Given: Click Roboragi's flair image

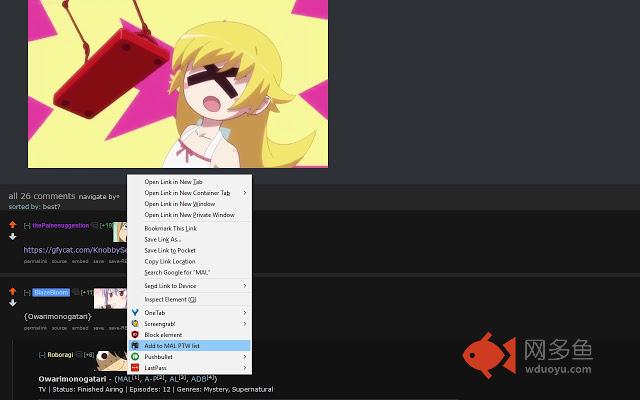Looking at the screenshot, I should [111, 361].
